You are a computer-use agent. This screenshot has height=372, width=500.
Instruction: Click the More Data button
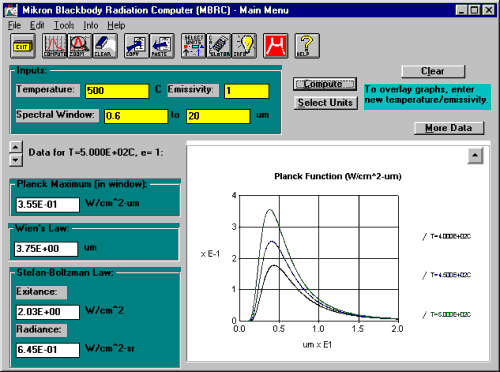pos(449,128)
